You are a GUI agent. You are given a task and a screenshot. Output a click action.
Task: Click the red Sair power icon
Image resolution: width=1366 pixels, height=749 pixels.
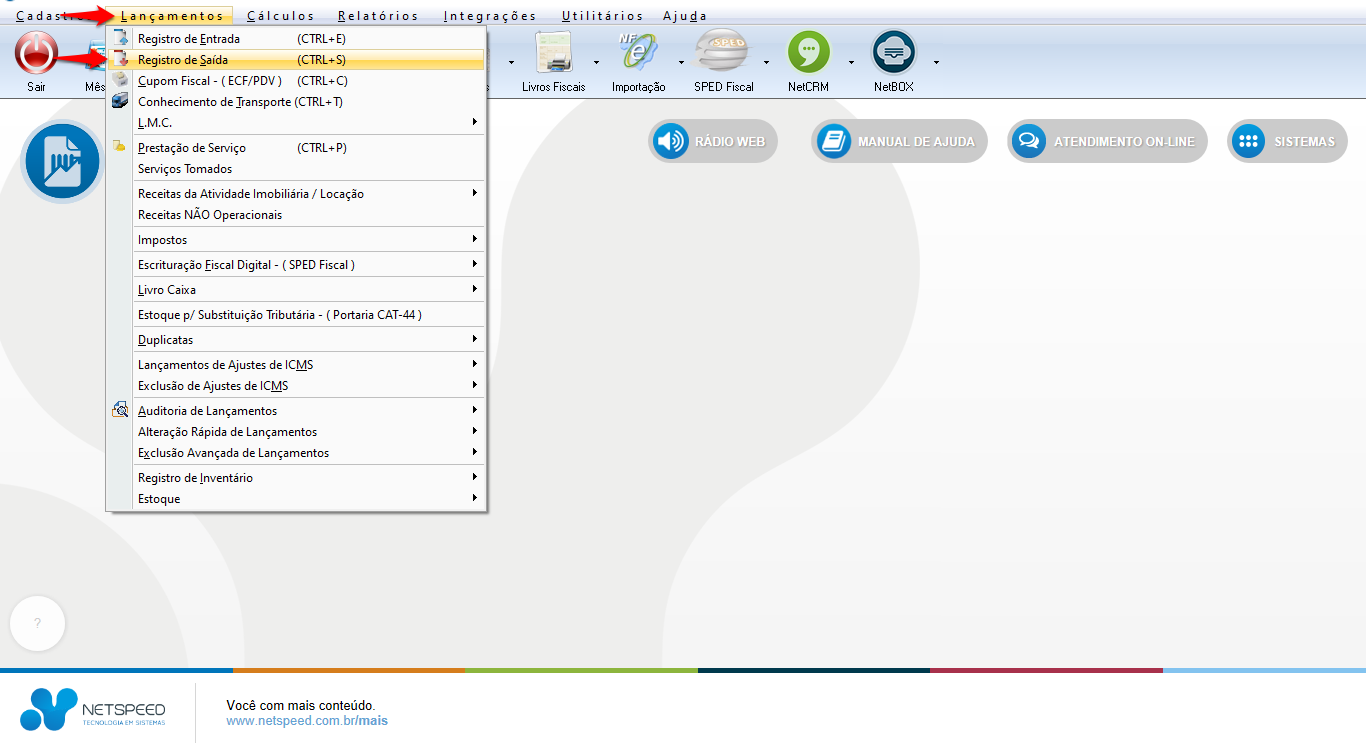36,54
